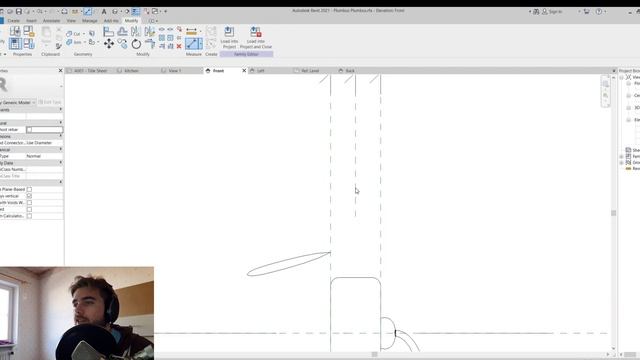The width and height of the screenshot is (640, 360).
Task: Click the Round Connector 'Use Diameter' value field
Action: 44,143
